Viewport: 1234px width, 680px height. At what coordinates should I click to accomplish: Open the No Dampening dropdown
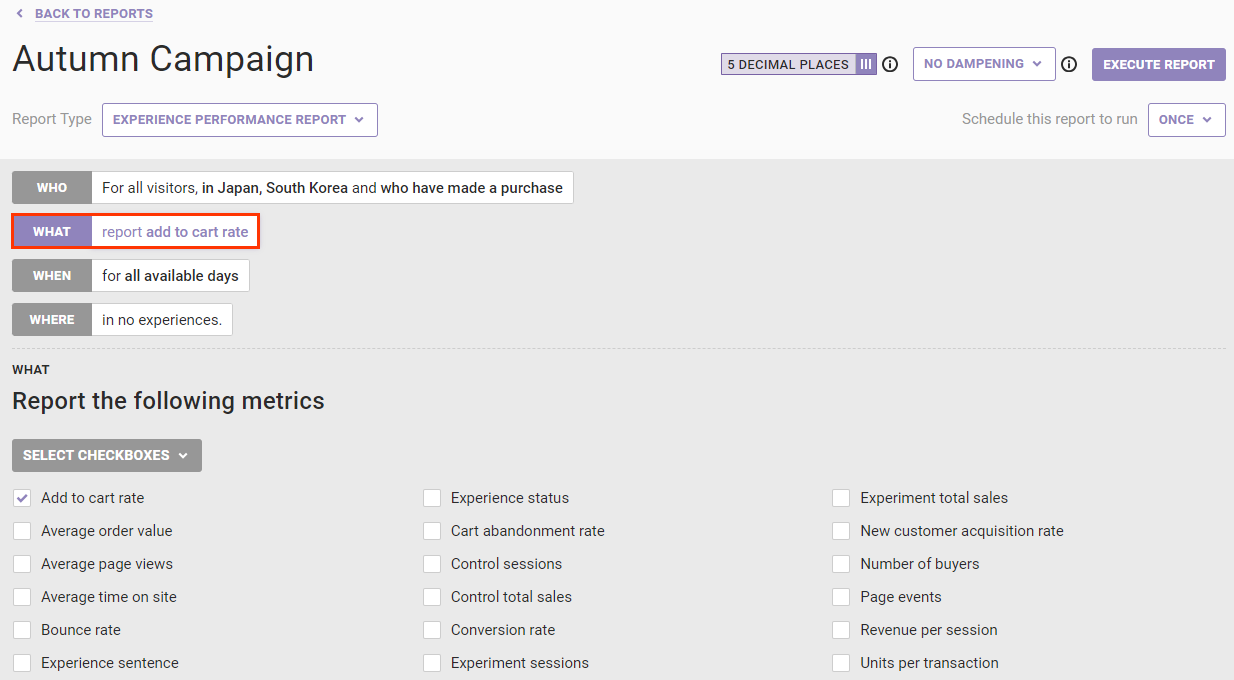(983, 64)
